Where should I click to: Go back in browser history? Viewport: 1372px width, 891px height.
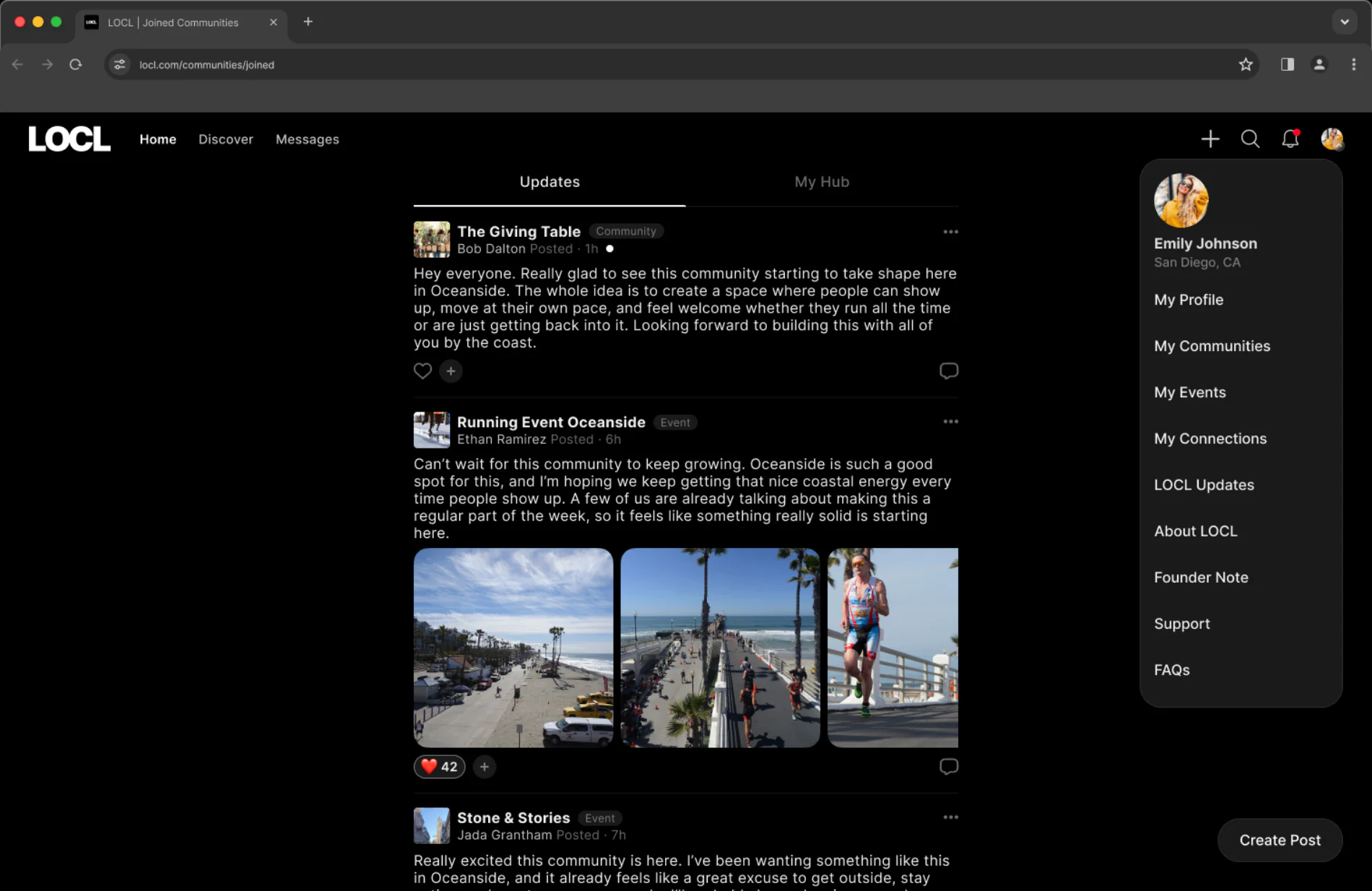coord(18,64)
